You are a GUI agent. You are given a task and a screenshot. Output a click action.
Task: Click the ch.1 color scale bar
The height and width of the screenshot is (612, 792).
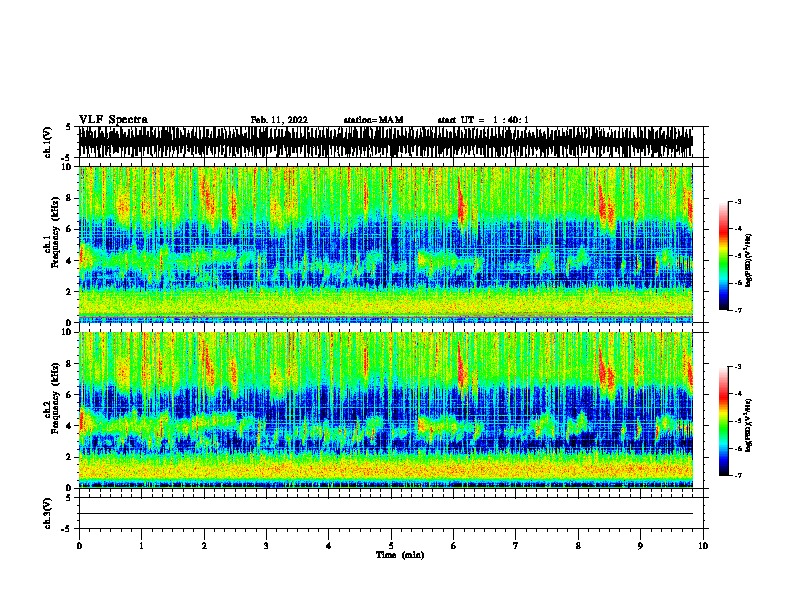tap(723, 256)
